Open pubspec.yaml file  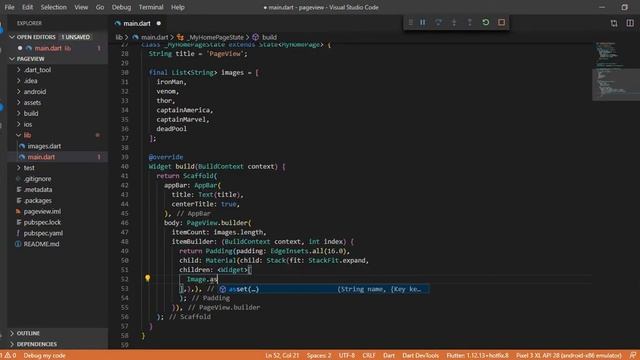coord(58,233)
